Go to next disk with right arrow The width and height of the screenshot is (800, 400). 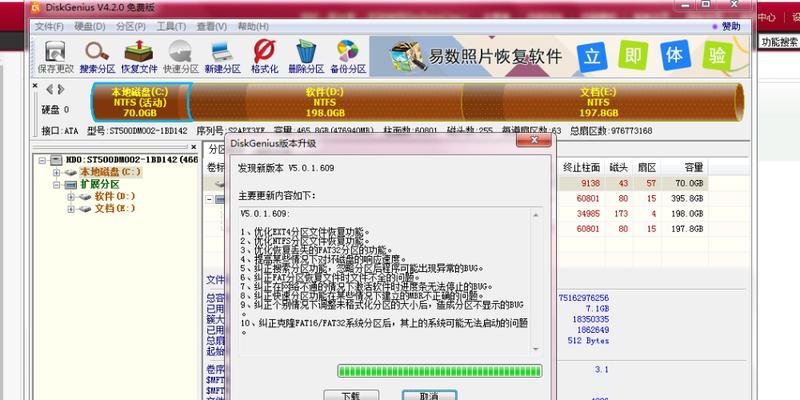tap(61, 90)
